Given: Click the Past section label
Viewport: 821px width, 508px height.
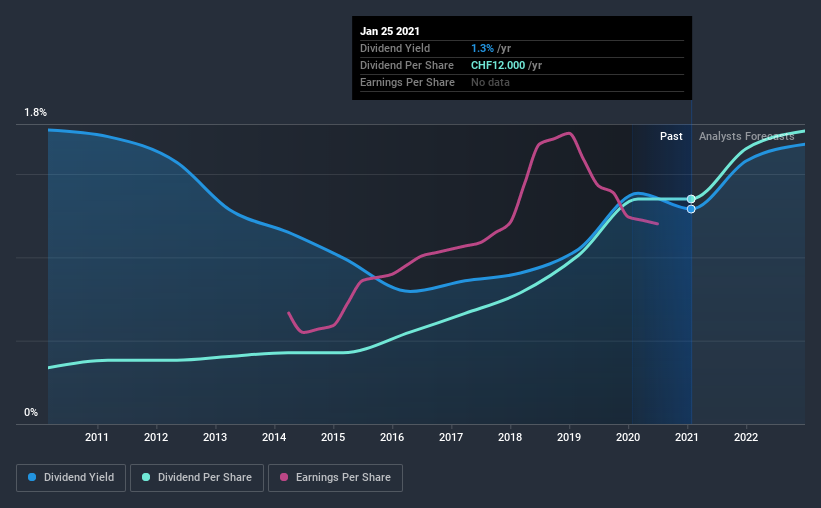Looking at the screenshot, I should 671,136.
